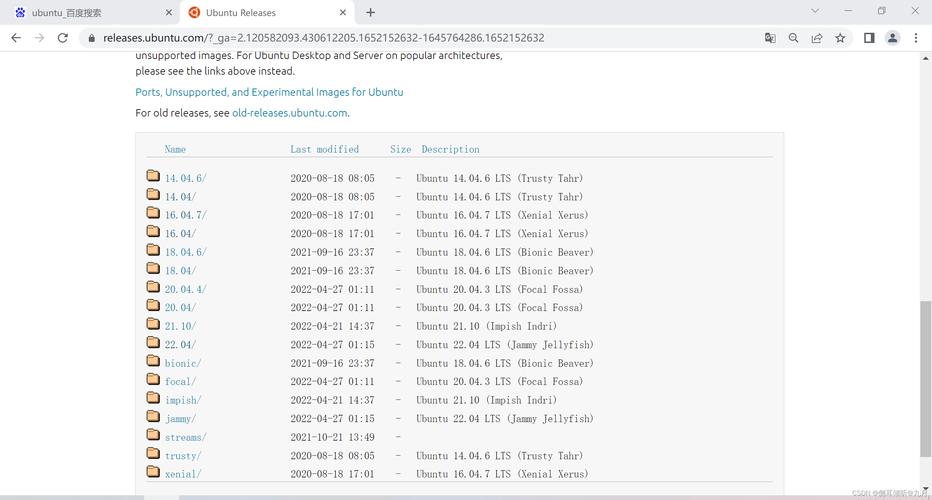
Task: Share this page icon
Action: click(x=817, y=38)
